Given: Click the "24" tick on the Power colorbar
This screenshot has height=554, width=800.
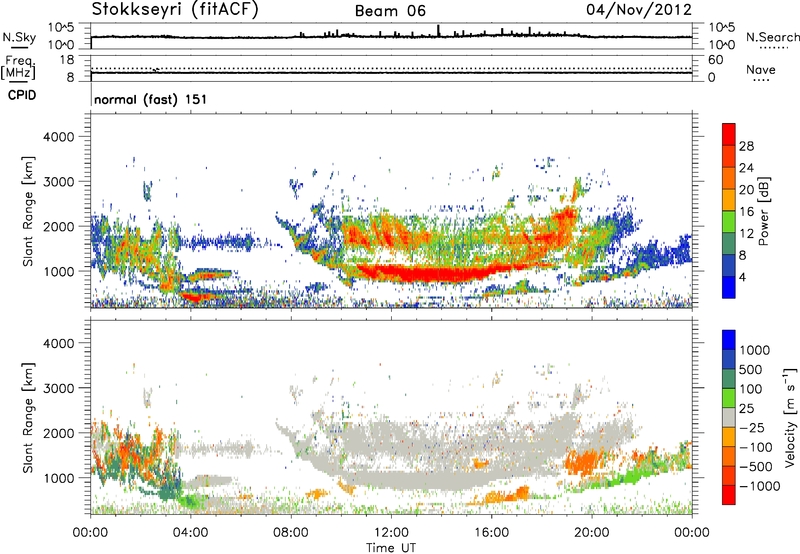Looking at the screenshot, I should click(x=746, y=168).
